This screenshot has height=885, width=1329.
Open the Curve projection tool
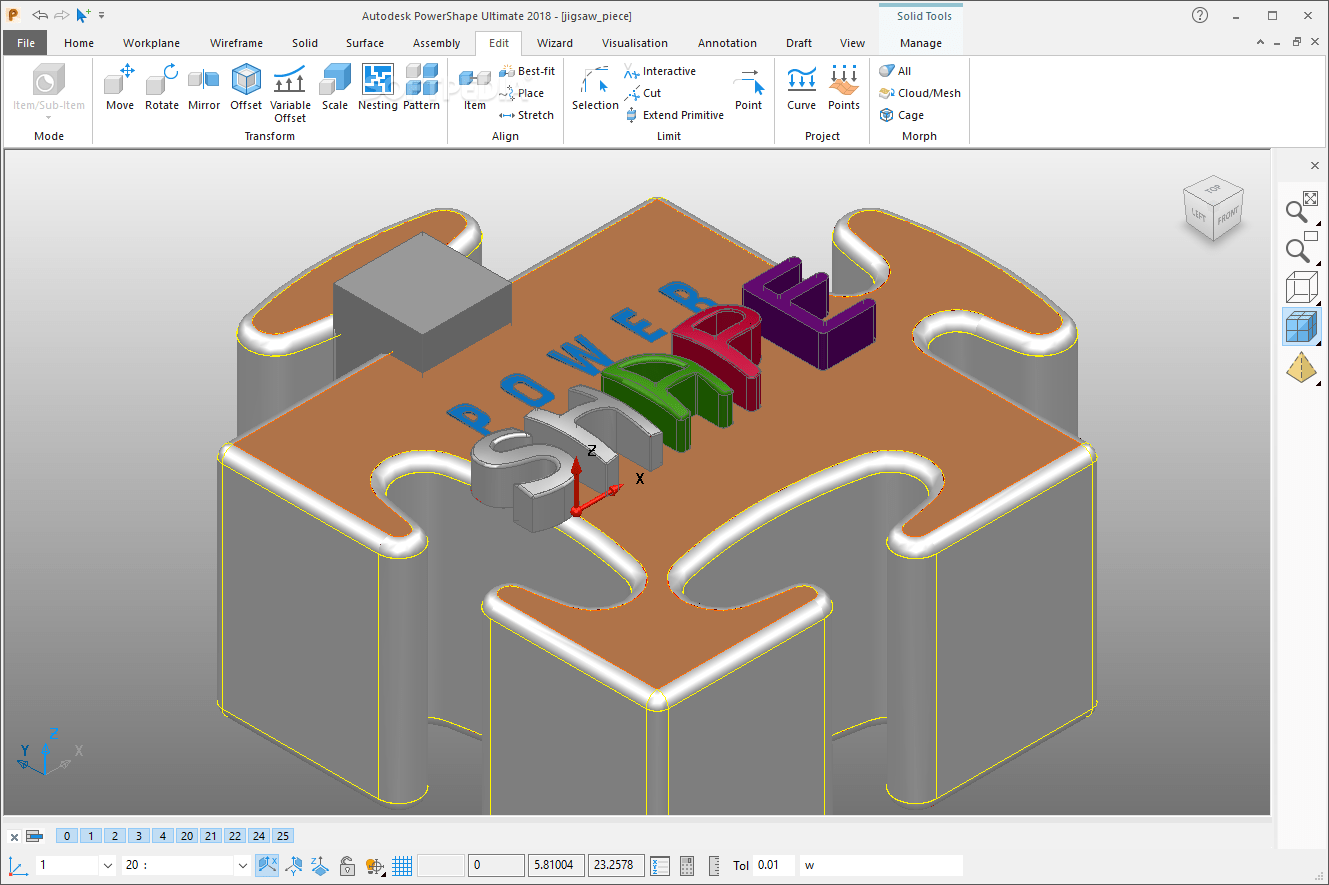tap(801, 88)
